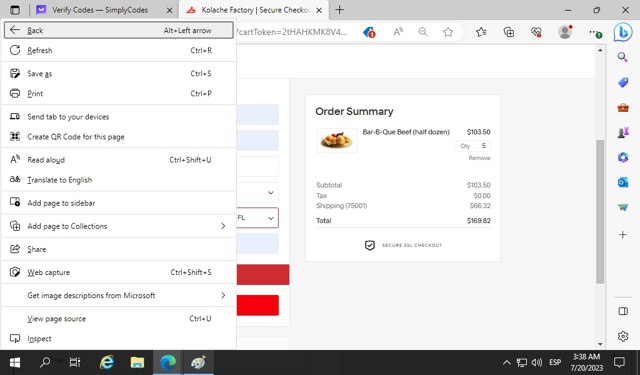The height and width of the screenshot is (375, 640).
Task: Open Browser essentials heart icon
Action: [x=536, y=32]
